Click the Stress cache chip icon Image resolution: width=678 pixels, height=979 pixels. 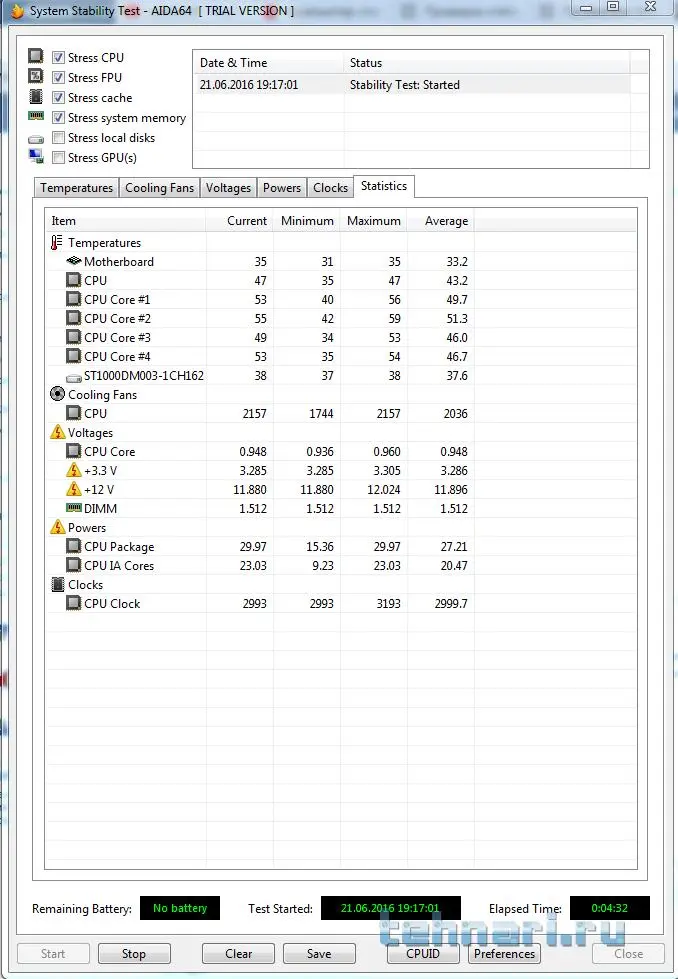pos(36,97)
